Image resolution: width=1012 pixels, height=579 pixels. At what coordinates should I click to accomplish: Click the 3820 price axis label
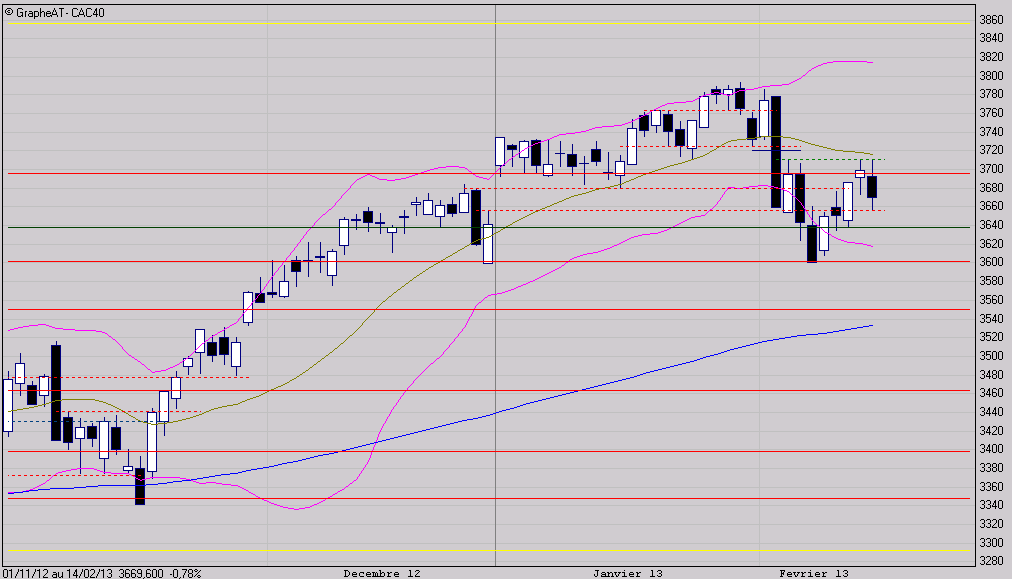pyautogui.click(x=991, y=57)
